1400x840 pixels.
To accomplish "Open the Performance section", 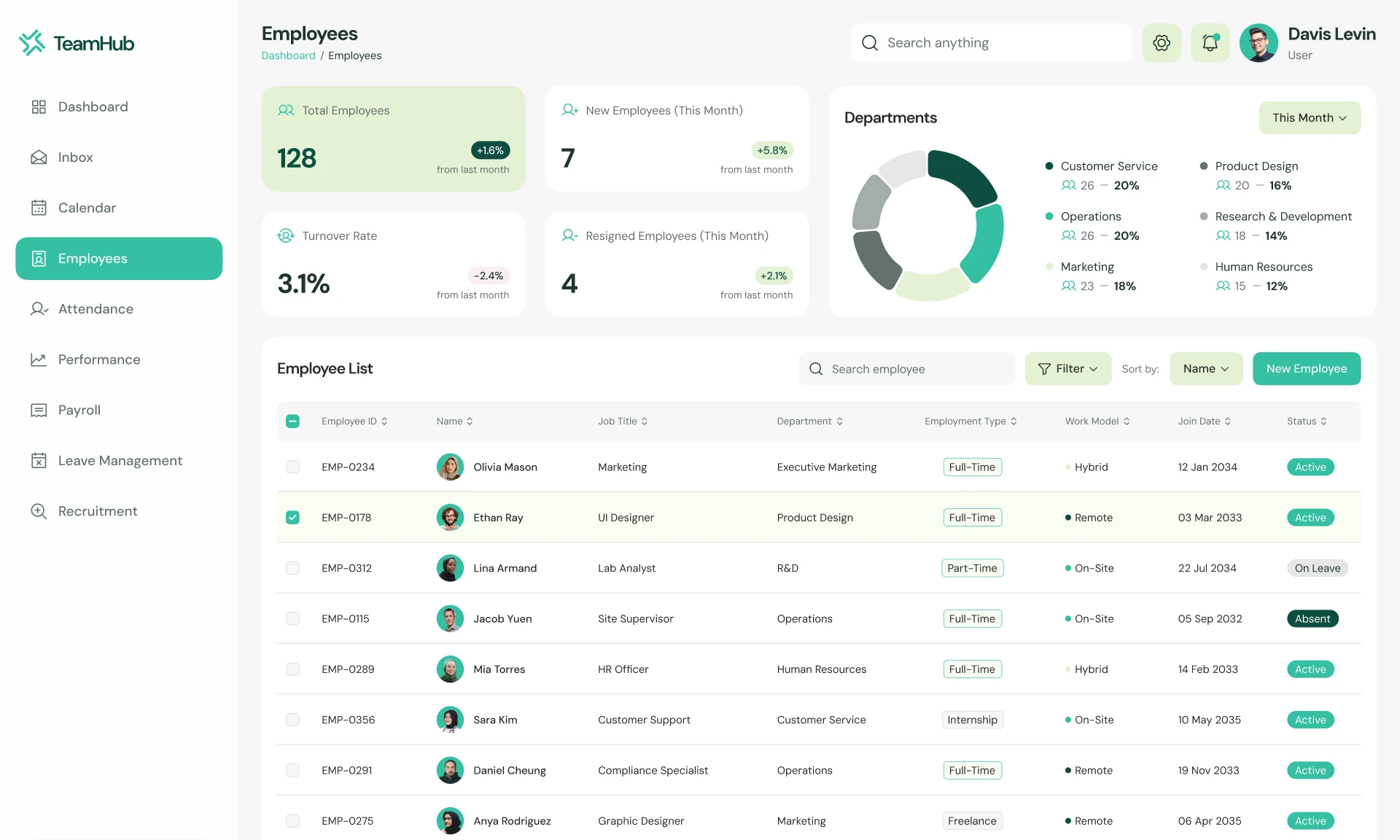I will [x=99, y=359].
